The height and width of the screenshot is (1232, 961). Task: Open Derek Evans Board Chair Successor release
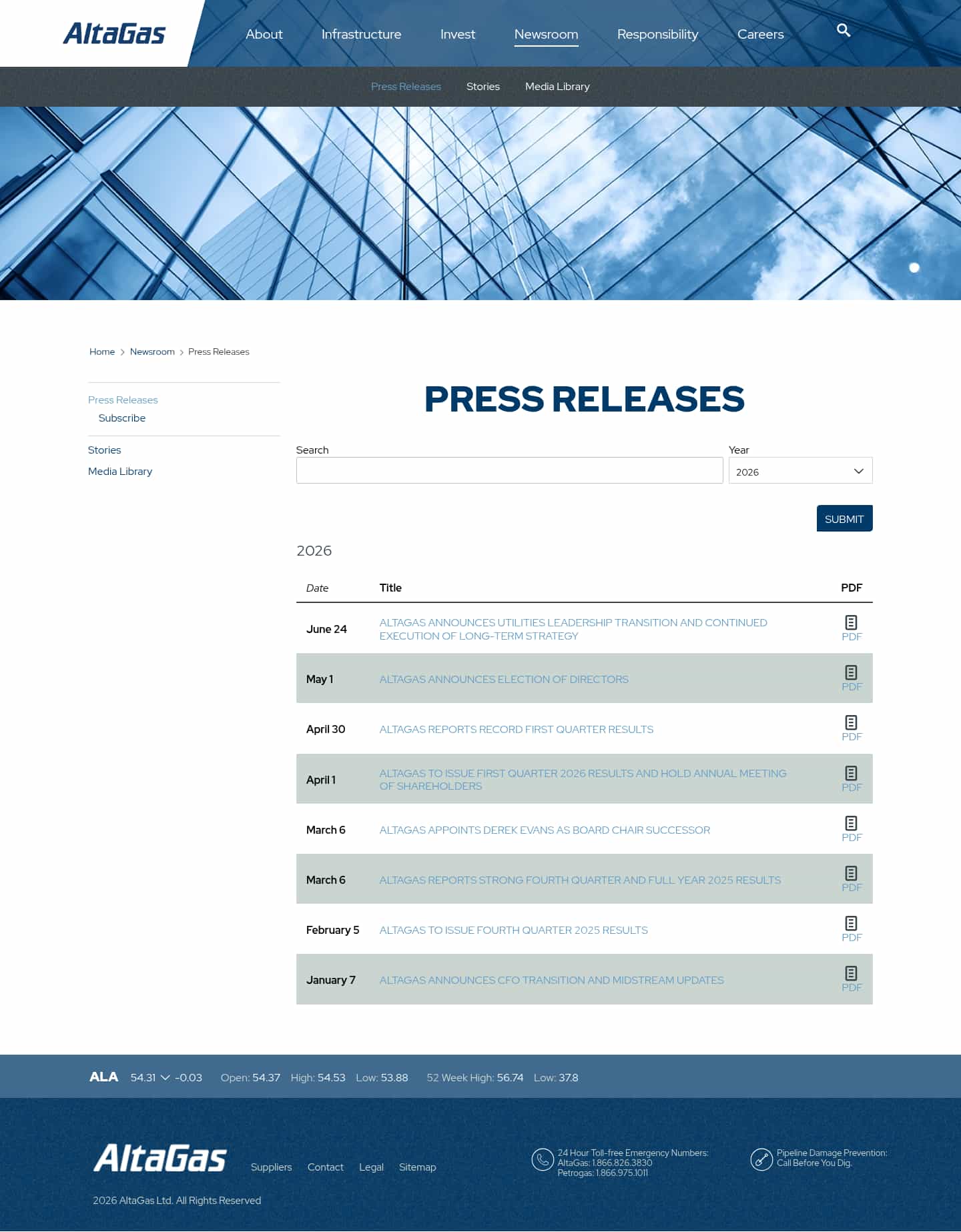pyautogui.click(x=545, y=830)
